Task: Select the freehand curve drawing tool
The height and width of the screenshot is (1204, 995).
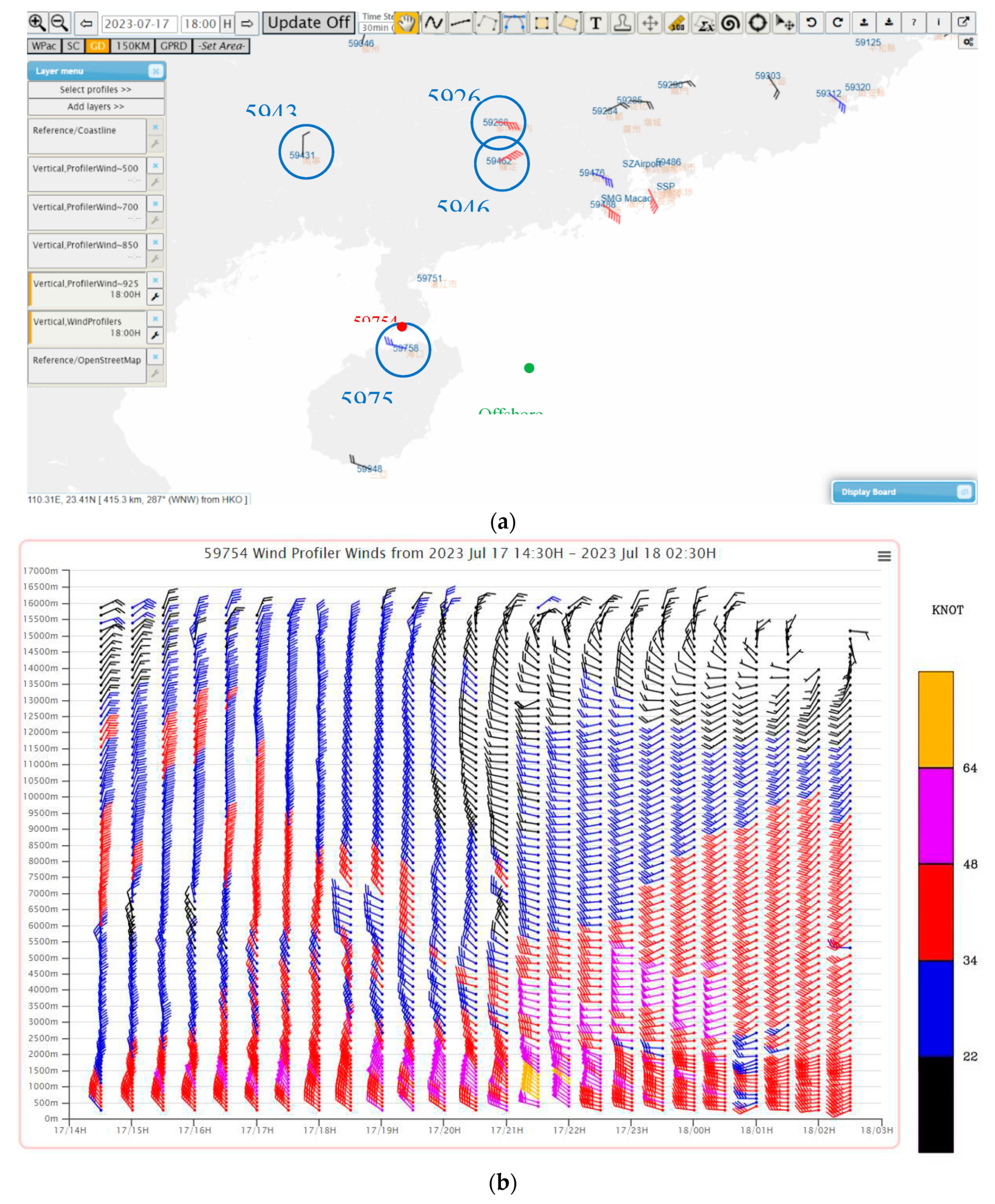Action: 434,24
